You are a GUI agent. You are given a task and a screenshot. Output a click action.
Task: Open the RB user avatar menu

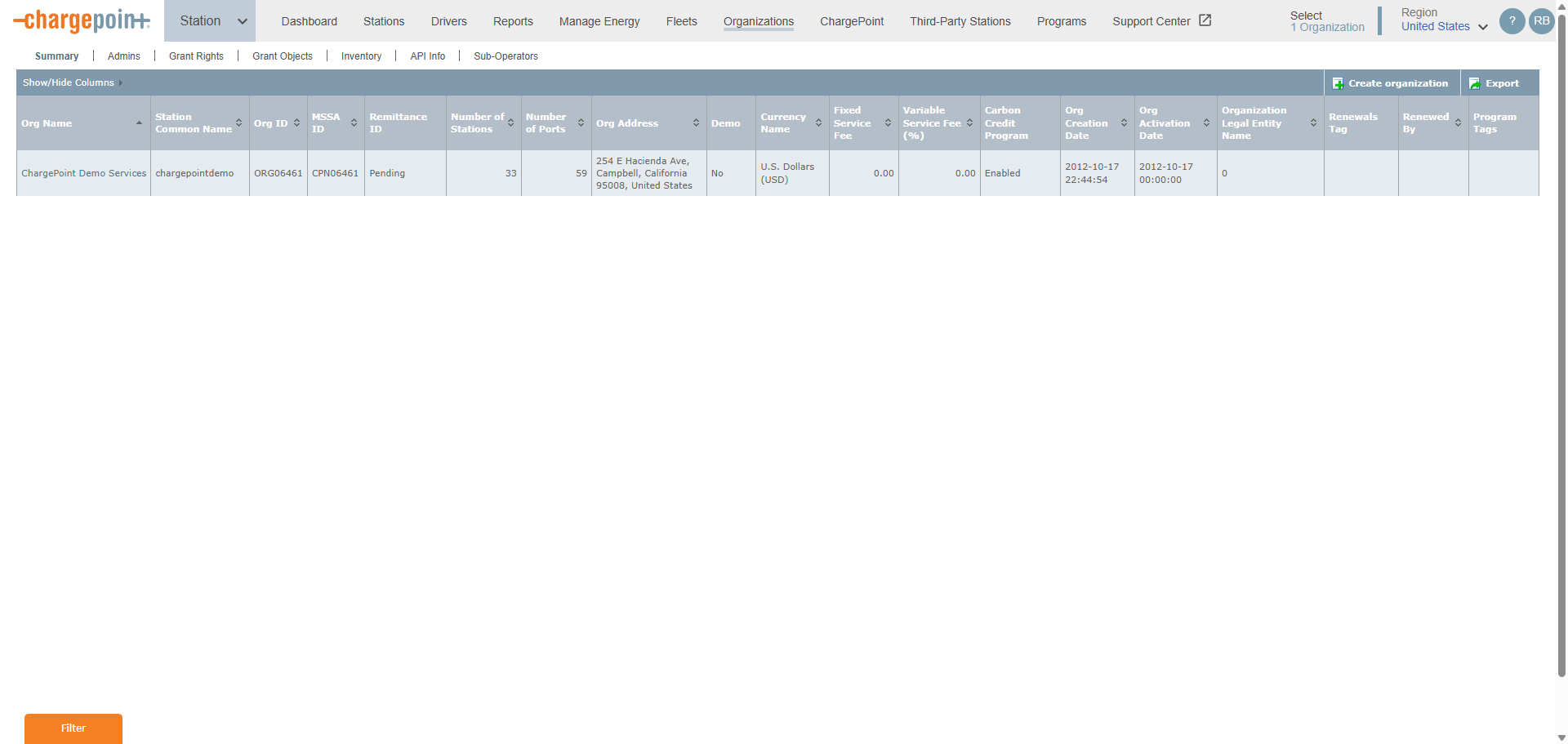click(1541, 21)
